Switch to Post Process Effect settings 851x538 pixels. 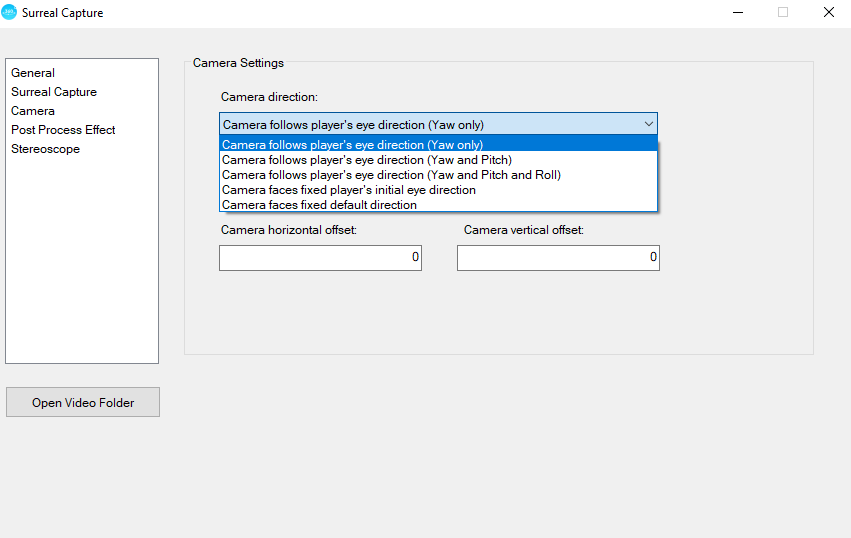[x=63, y=130]
